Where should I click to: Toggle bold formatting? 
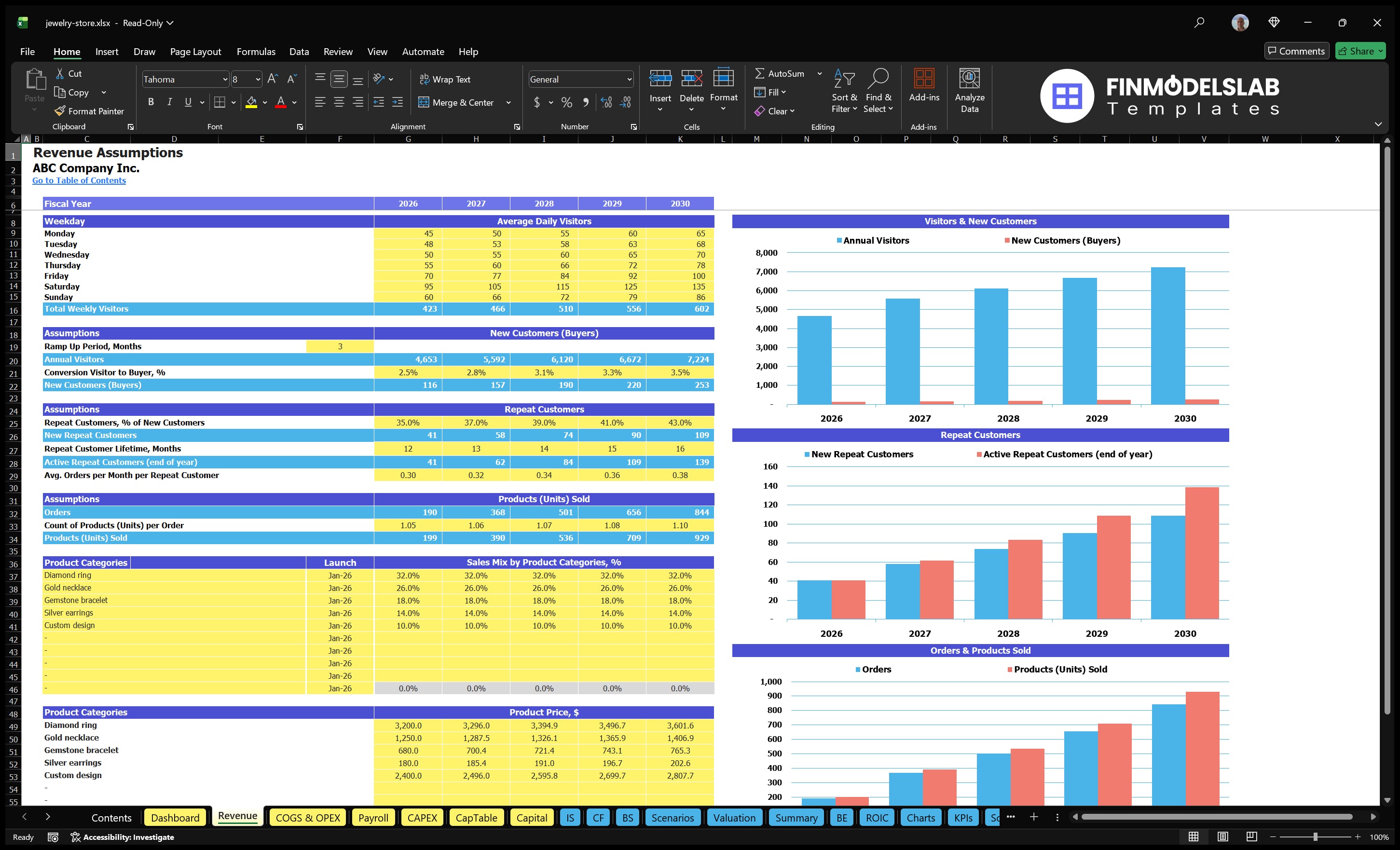[x=151, y=102]
